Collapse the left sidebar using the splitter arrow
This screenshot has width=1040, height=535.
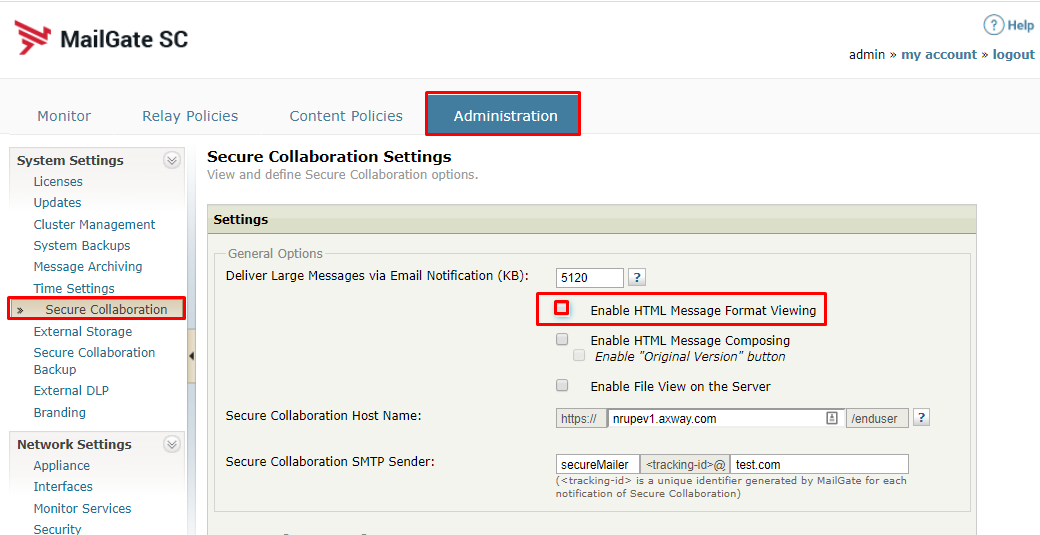(191, 356)
